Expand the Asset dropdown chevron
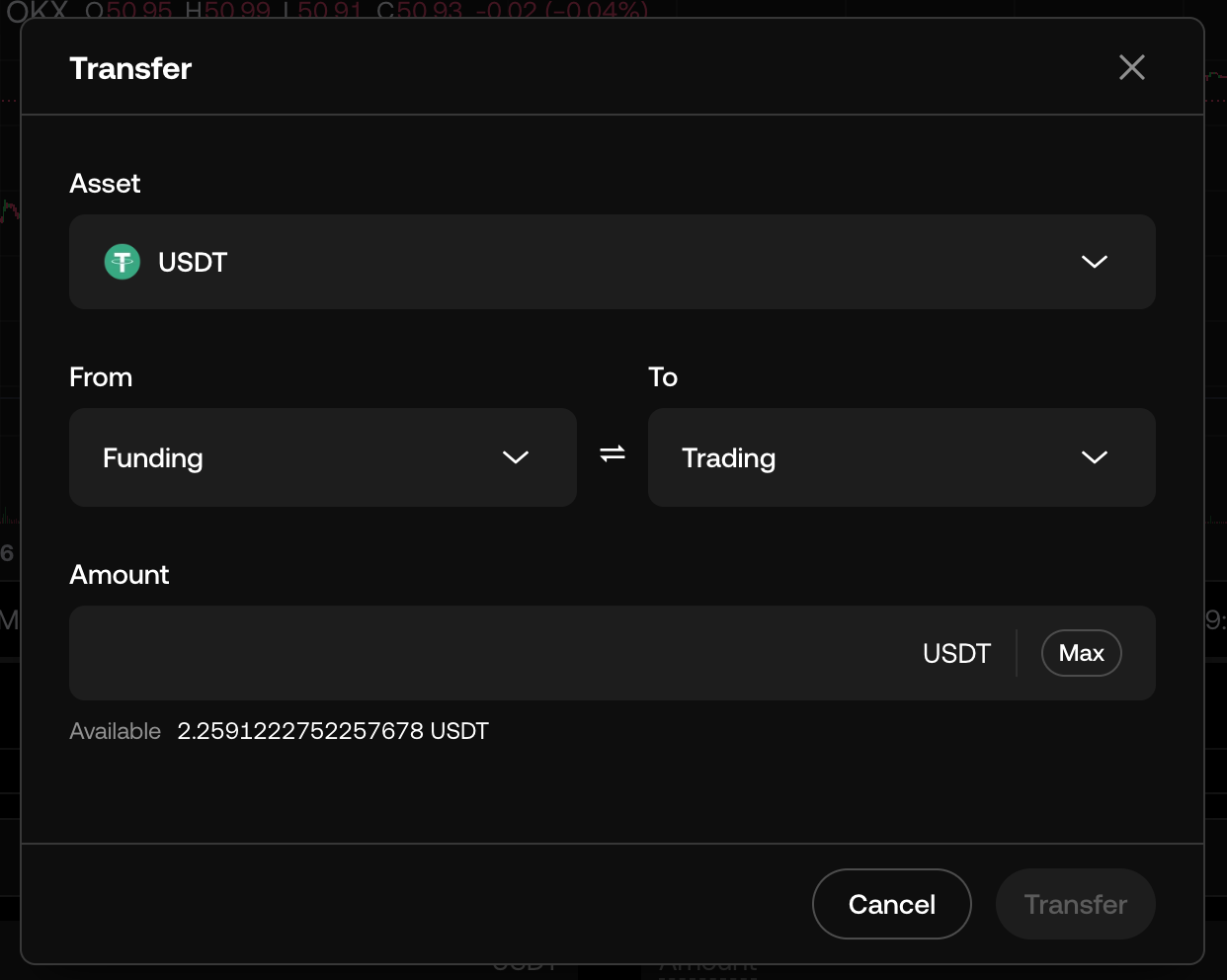 point(1094,262)
